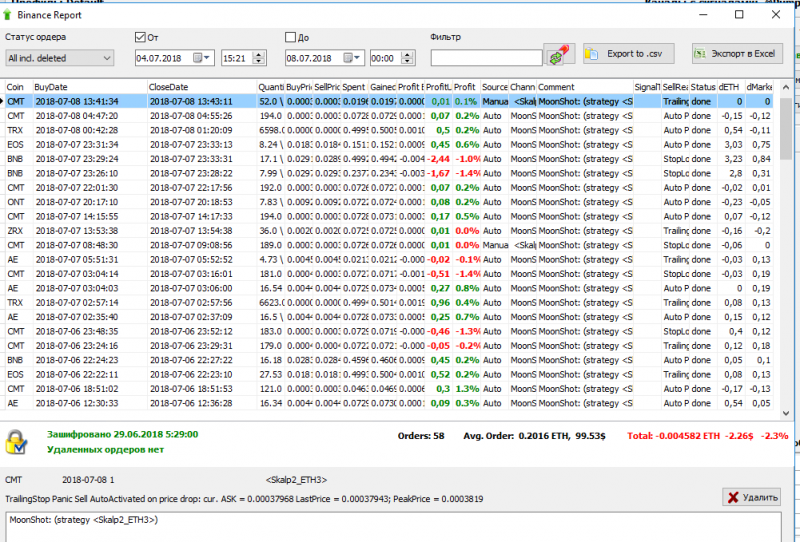The width and height of the screenshot is (800, 542).
Task: Click the stepper arrows of the 15:21 time field
Action: coord(259,58)
